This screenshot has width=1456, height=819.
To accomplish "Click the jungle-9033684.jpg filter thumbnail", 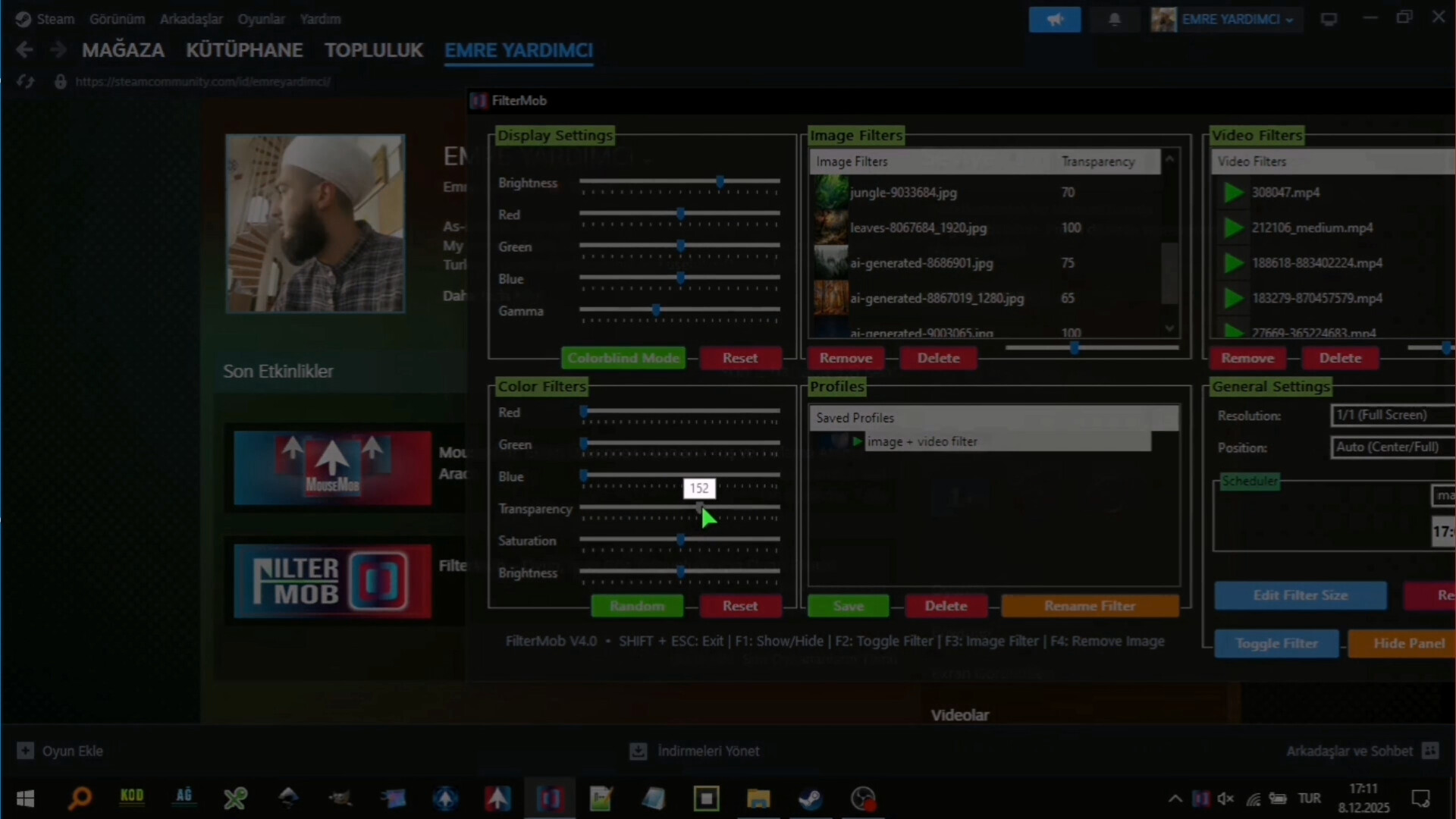I will click(x=831, y=193).
